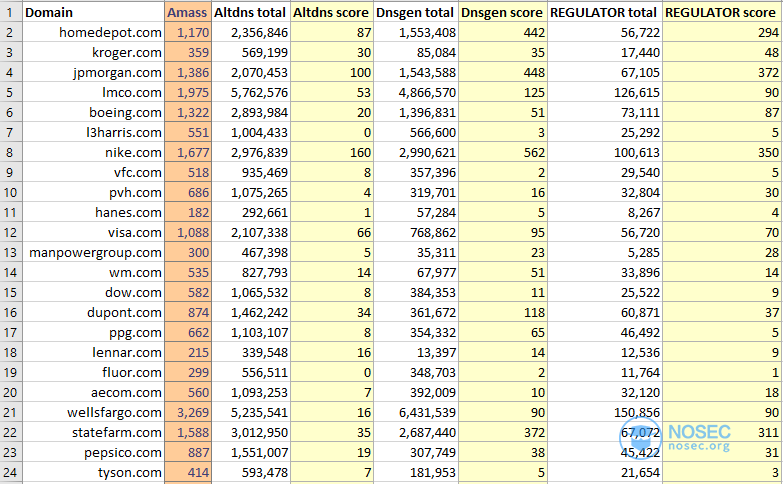
Task: Select the manpowergroup.com cell
Action: pyautogui.click(x=93, y=252)
